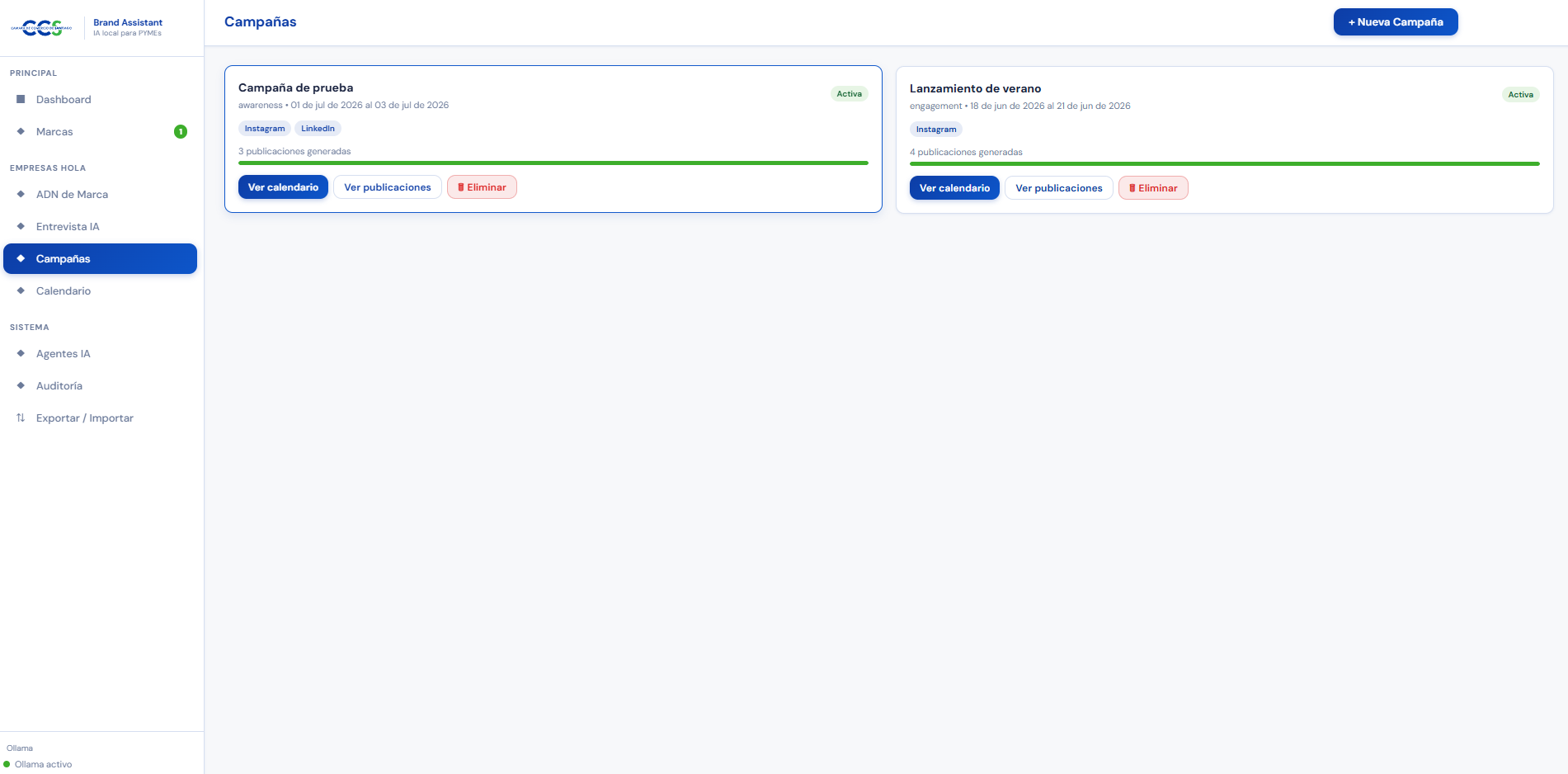Create a new campaign with Nueva Campaña
This screenshot has width=1568, height=774.
coord(1396,22)
